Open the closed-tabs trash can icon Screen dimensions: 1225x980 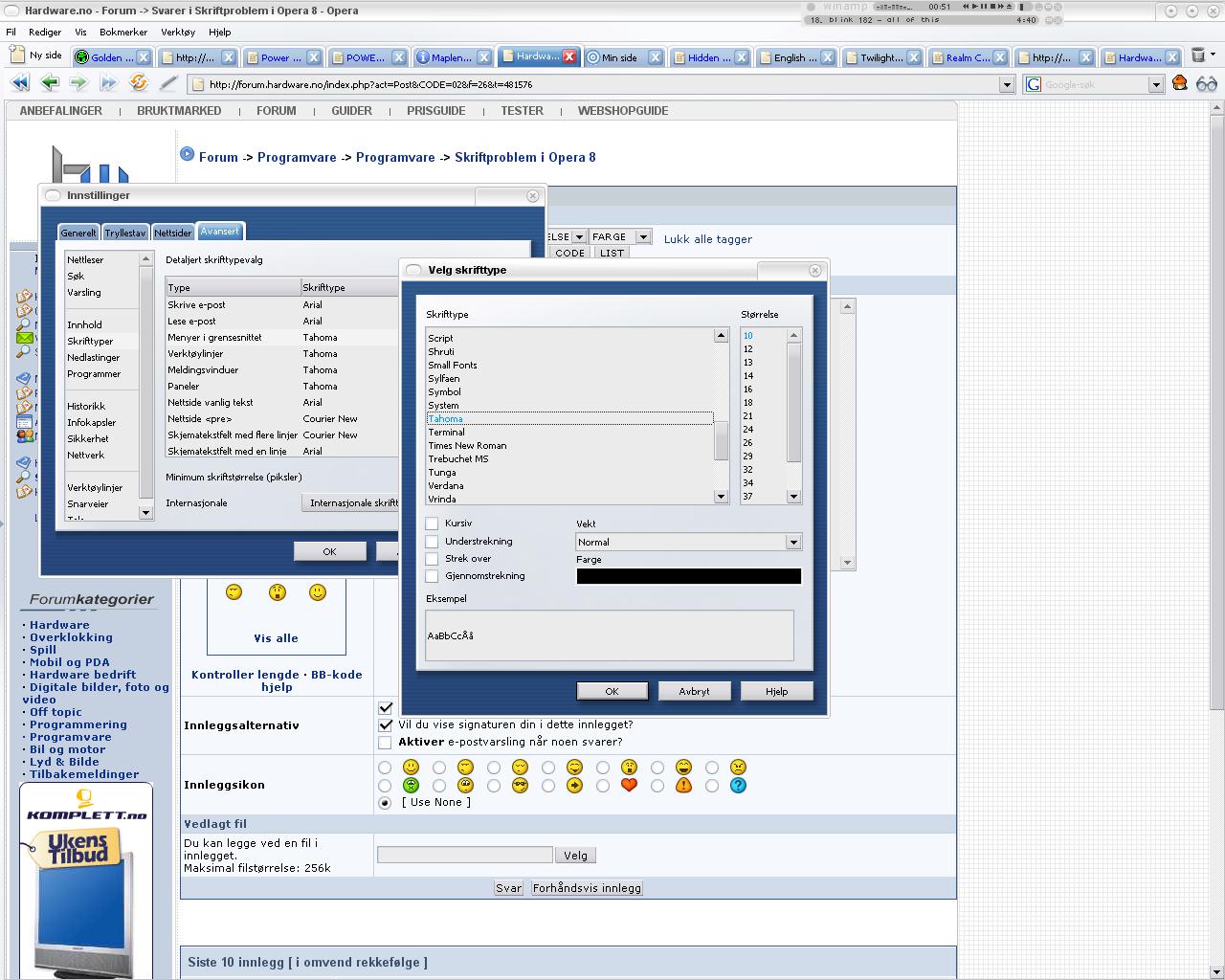click(1197, 56)
